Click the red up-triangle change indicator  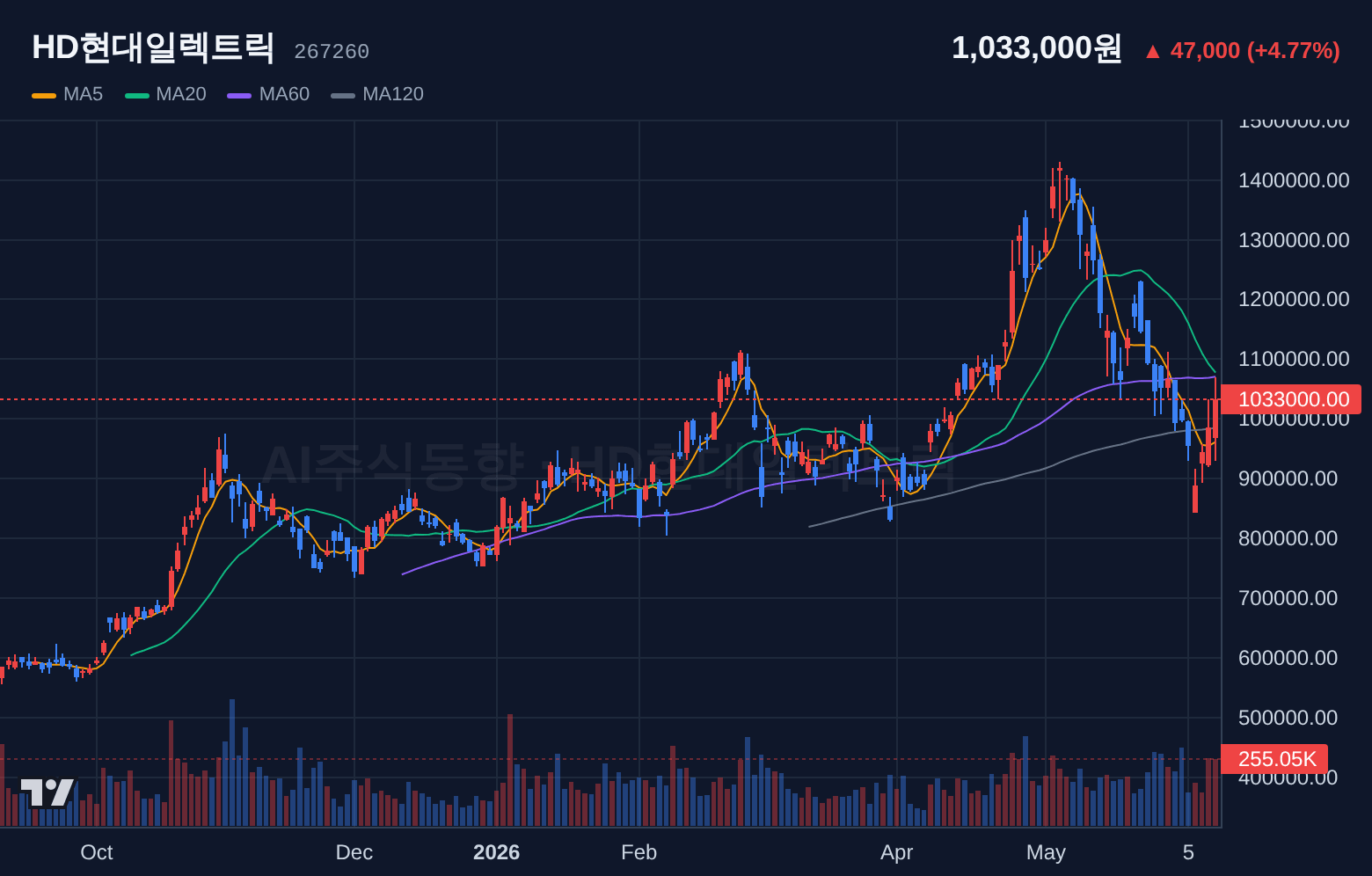tap(1152, 52)
